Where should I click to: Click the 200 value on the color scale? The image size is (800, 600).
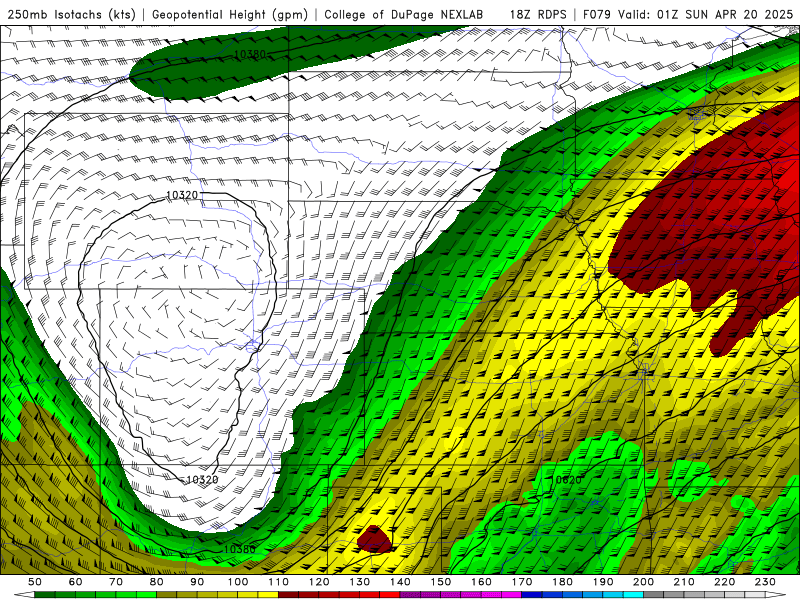[643, 582]
